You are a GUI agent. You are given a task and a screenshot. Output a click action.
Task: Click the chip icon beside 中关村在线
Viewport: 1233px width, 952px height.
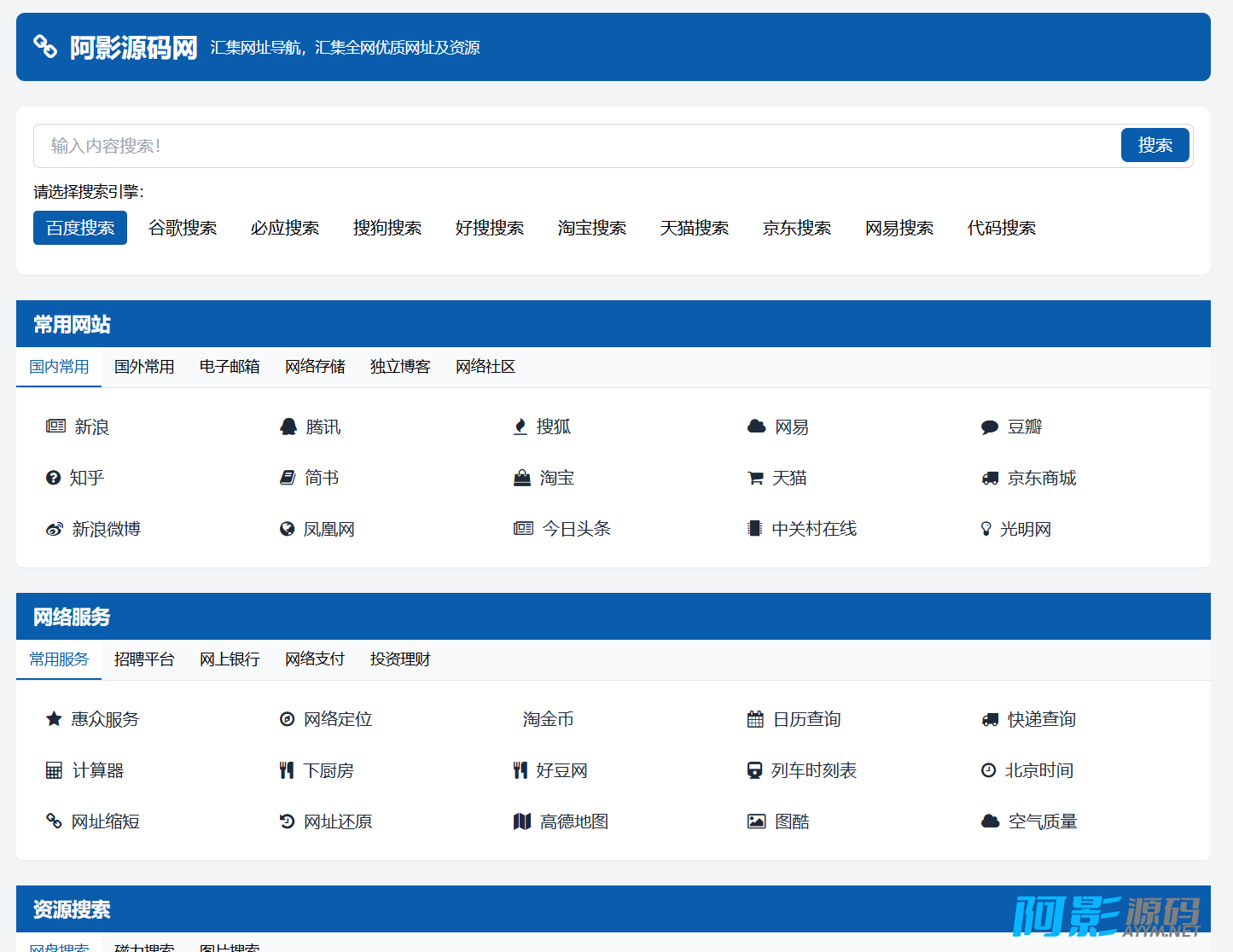(x=754, y=529)
